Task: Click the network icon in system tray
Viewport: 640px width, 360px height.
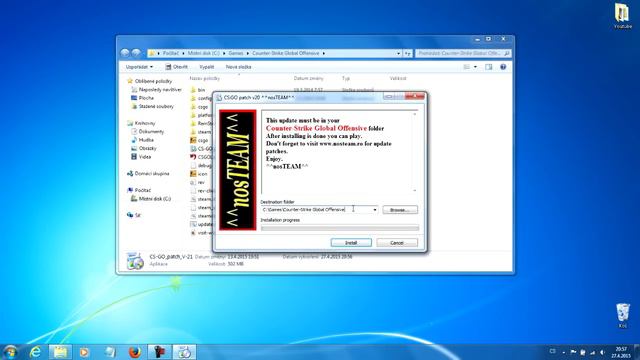Action: coord(592,352)
